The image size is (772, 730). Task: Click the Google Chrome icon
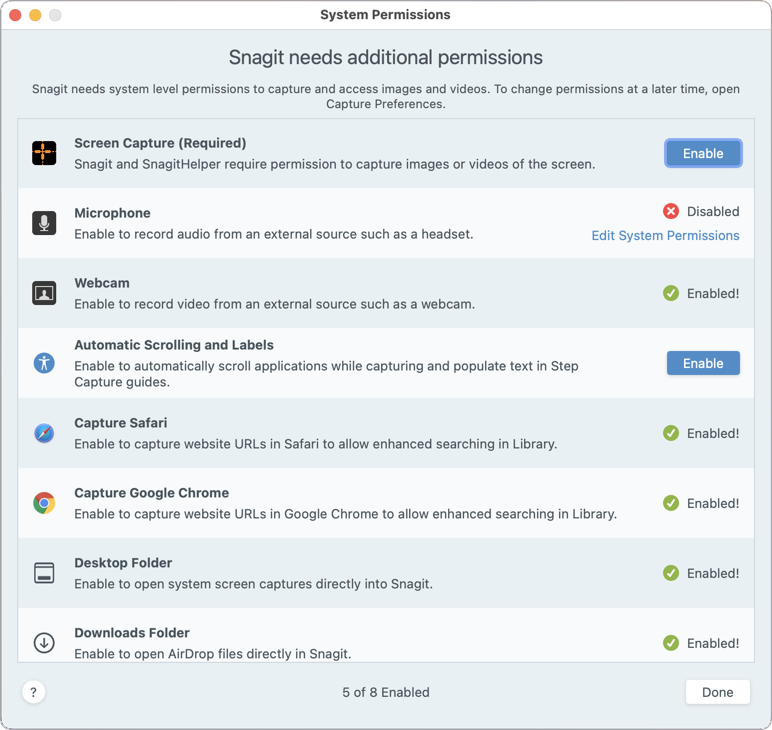click(44, 503)
